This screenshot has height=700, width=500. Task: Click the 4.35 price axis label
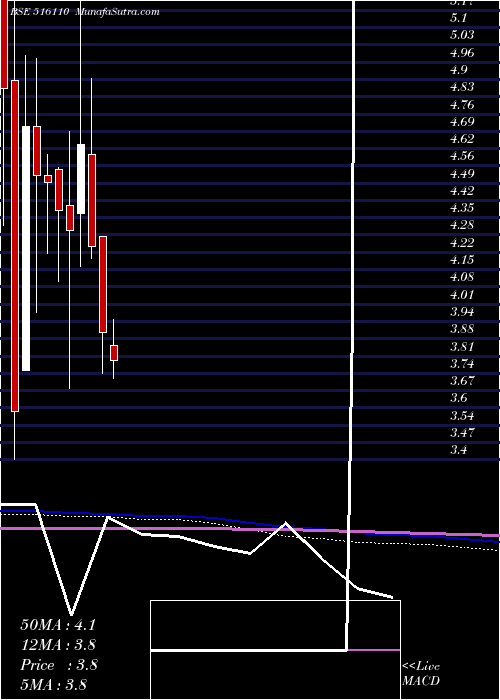click(462, 208)
